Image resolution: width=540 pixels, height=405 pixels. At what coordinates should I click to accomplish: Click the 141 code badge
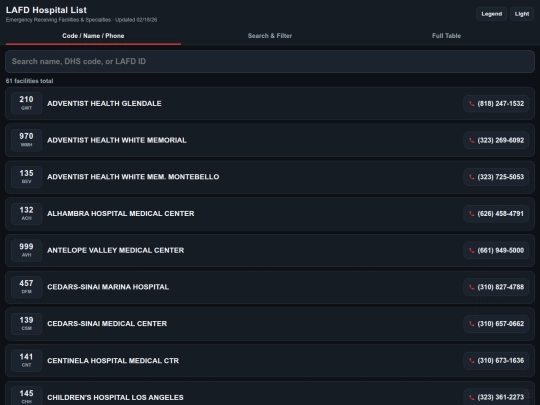pos(27,361)
